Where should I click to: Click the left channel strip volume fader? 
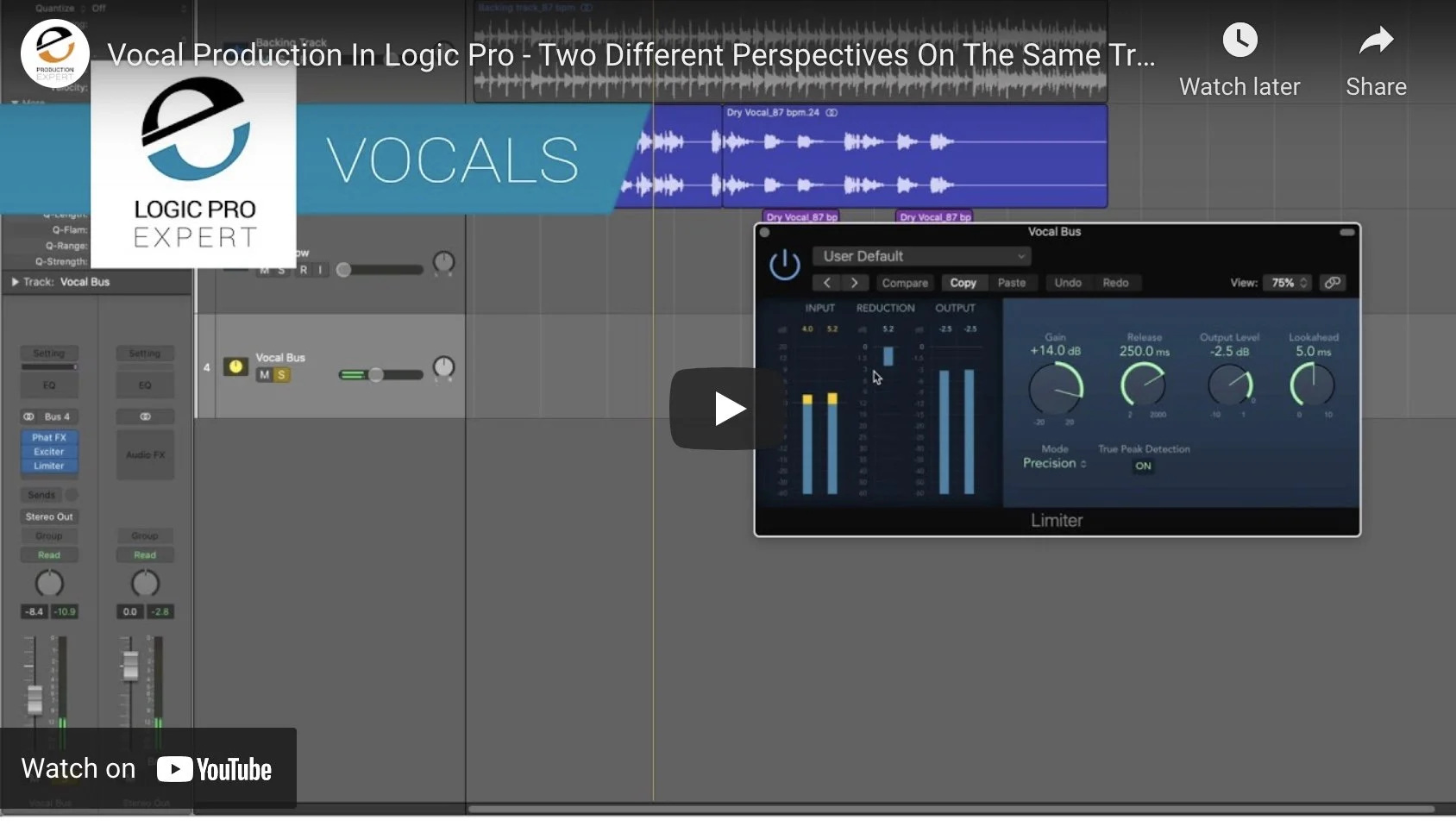pyautogui.click(x=34, y=699)
